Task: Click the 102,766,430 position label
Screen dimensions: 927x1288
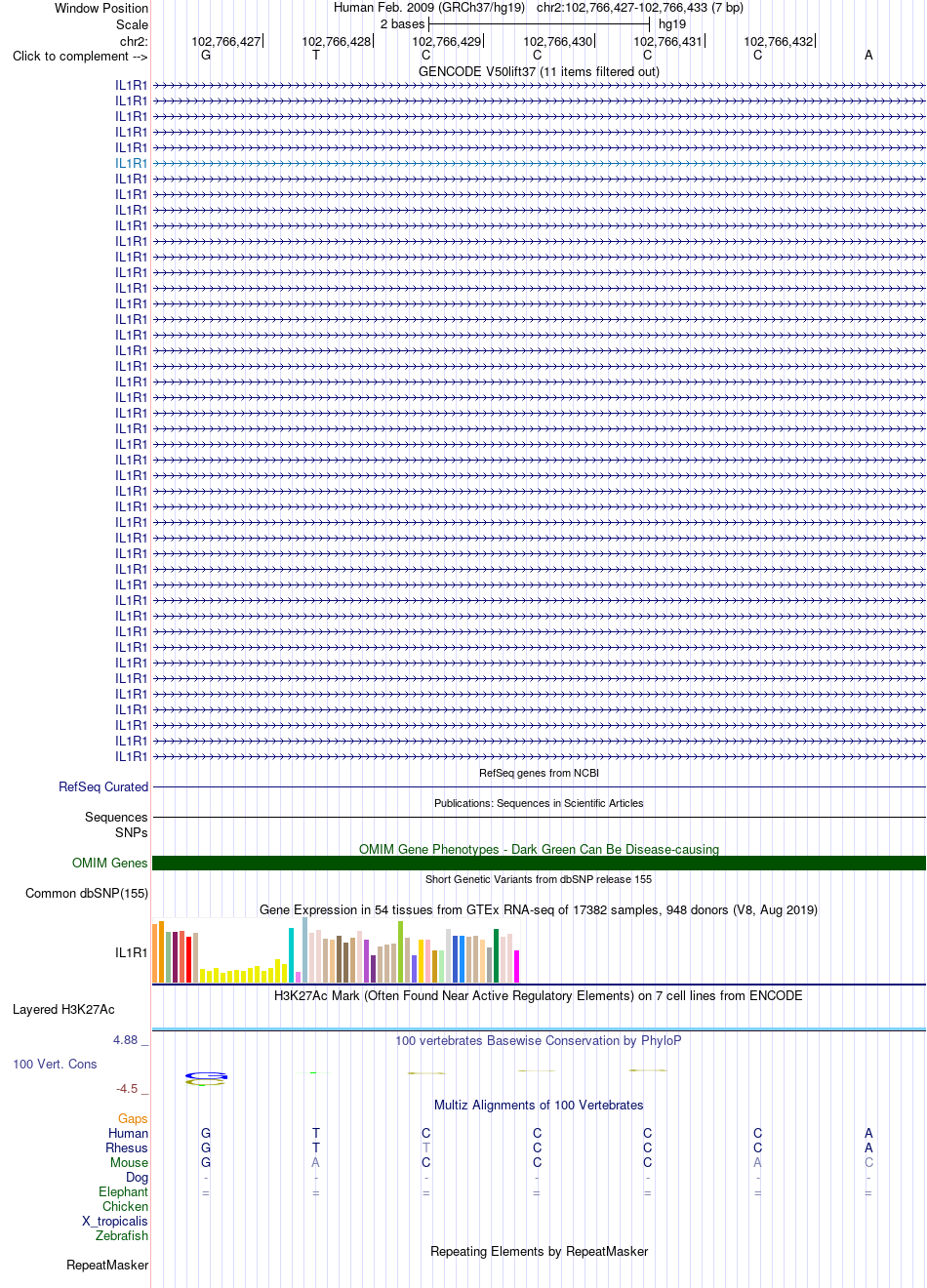Action: 558,41
